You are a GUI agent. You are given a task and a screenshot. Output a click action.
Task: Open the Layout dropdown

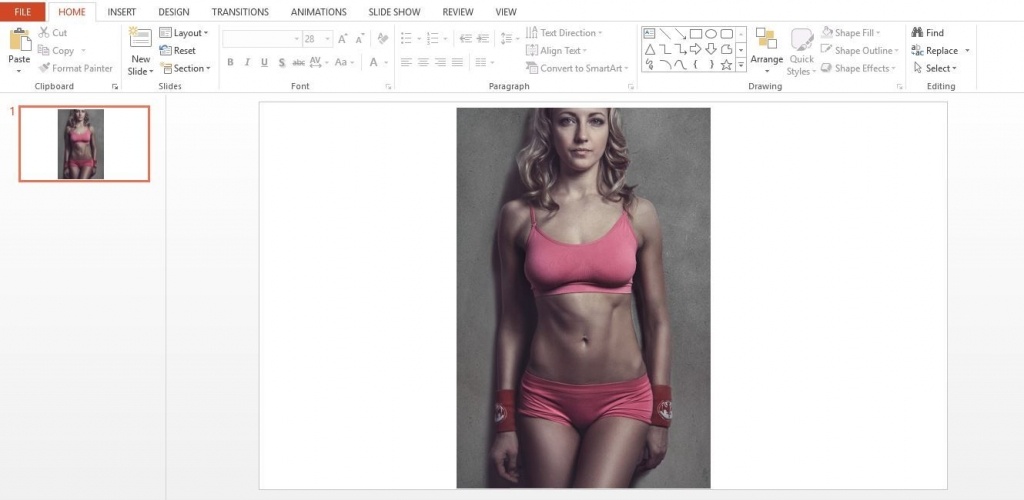coord(184,33)
